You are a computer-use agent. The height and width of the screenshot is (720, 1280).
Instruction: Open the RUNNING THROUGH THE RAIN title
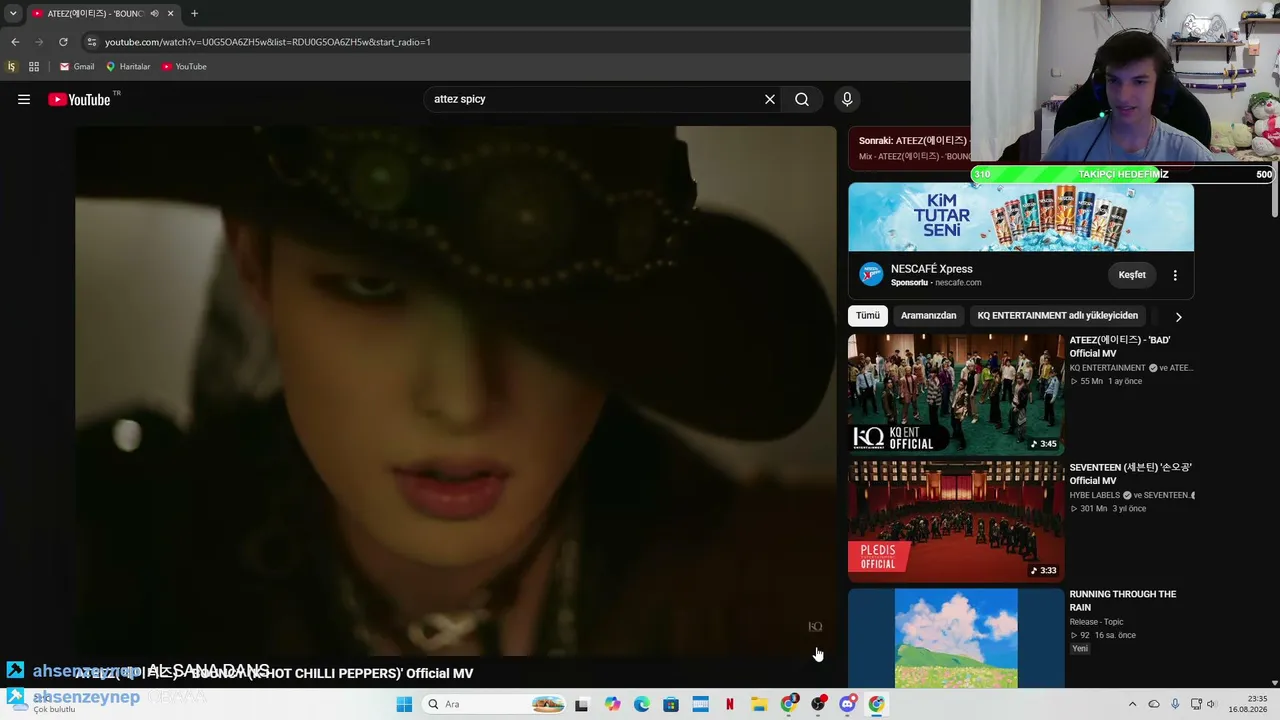[x=1123, y=601]
